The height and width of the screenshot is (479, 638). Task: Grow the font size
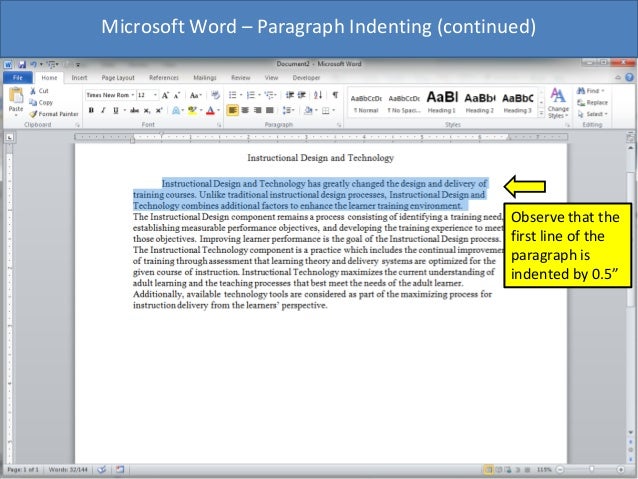coord(165,95)
